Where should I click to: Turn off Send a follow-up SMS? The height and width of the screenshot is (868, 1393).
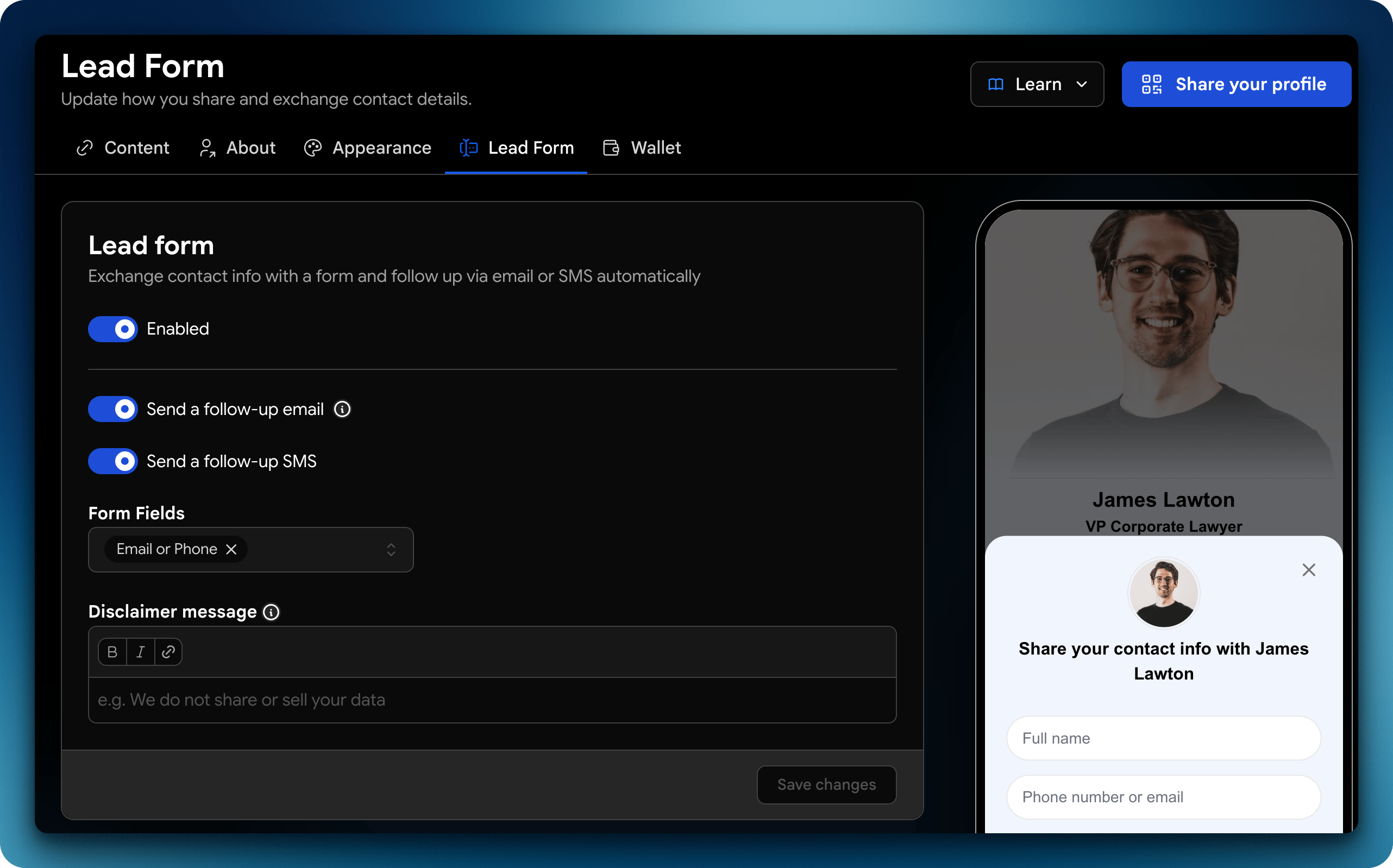tap(112, 461)
